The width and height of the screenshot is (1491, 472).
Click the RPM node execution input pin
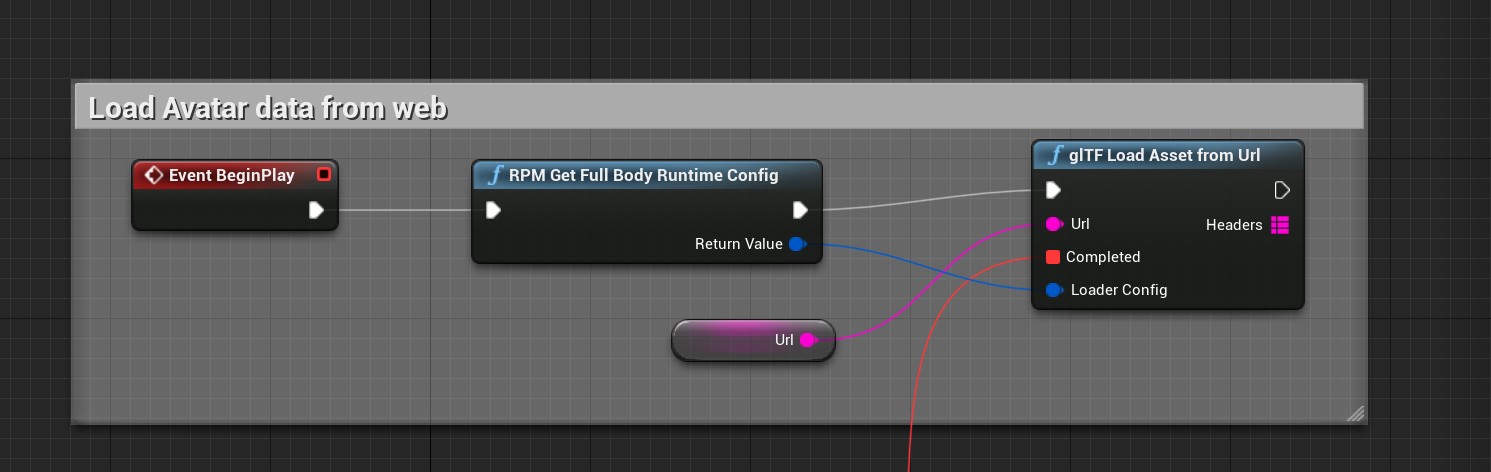(493, 210)
